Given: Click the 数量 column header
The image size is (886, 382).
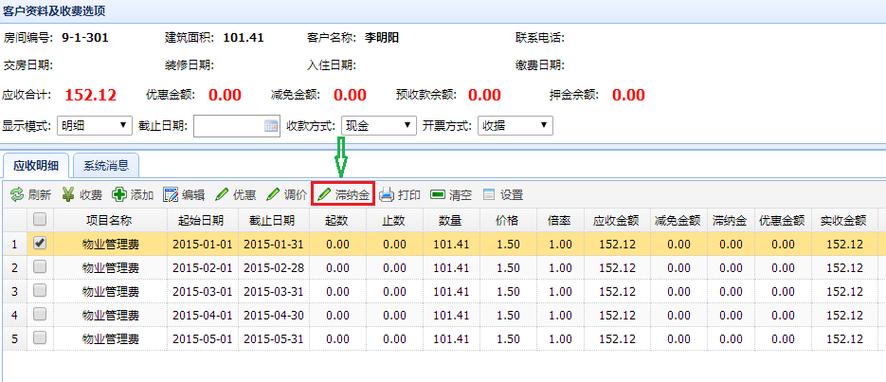Looking at the screenshot, I should click(x=450, y=220).
